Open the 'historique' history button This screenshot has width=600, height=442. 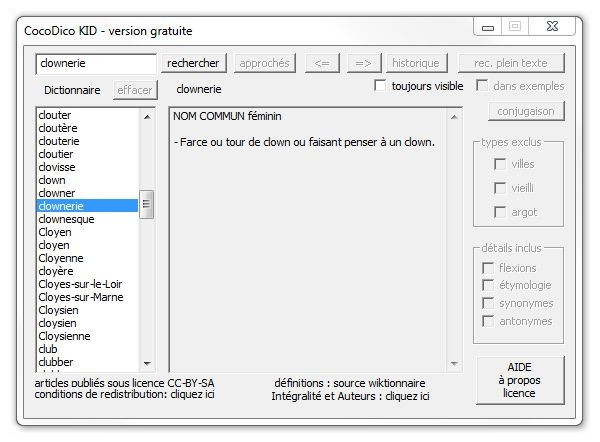pos(415,63)
